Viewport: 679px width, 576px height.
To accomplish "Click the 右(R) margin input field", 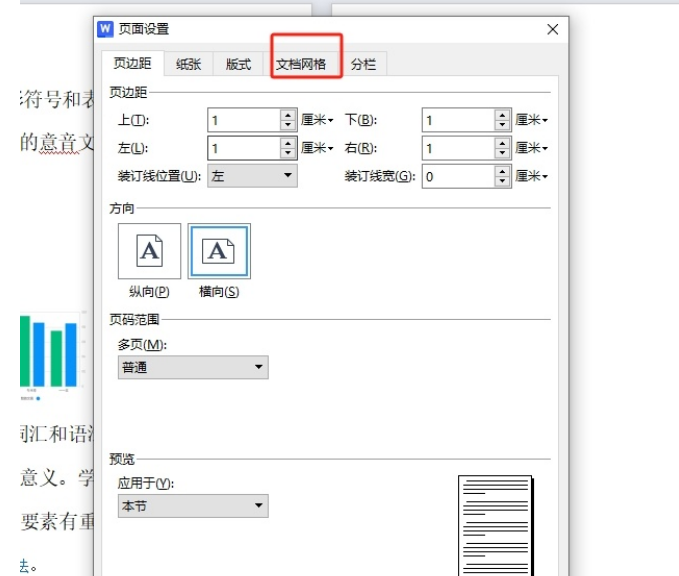I will coord(458,149).
